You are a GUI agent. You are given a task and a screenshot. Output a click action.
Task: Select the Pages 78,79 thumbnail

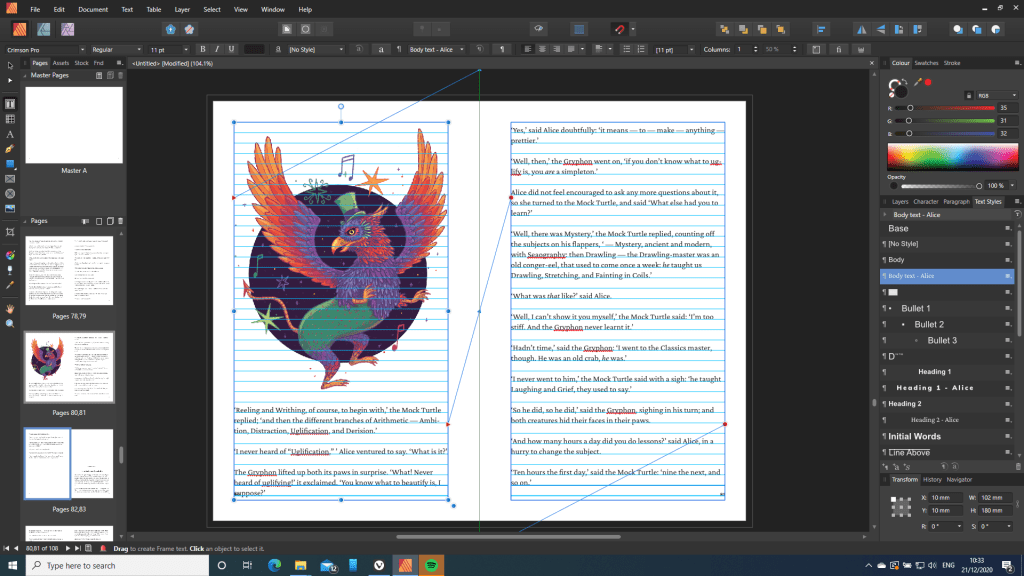tap(69, 270)
